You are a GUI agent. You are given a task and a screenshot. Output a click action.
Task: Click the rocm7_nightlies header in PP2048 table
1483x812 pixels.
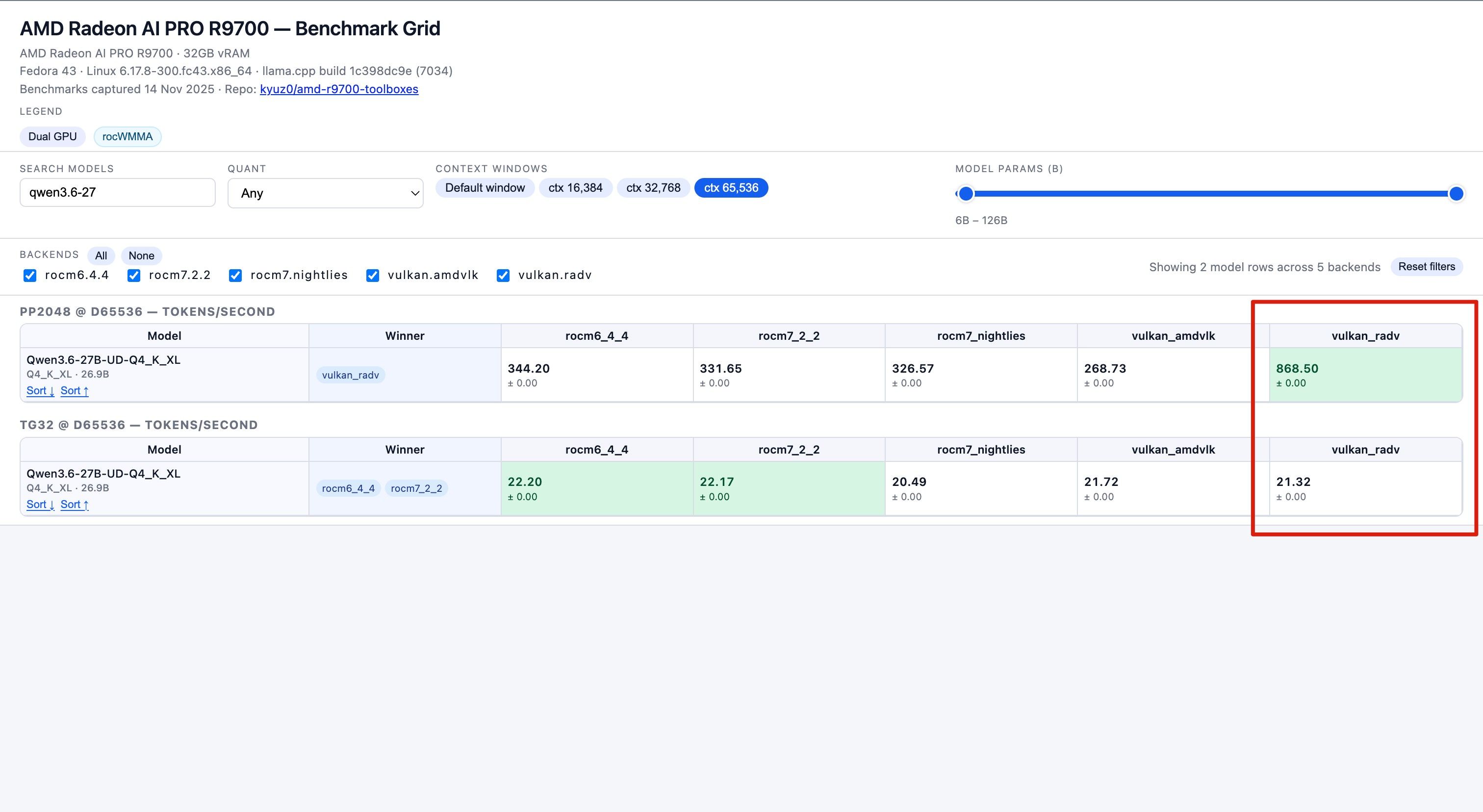981,336
